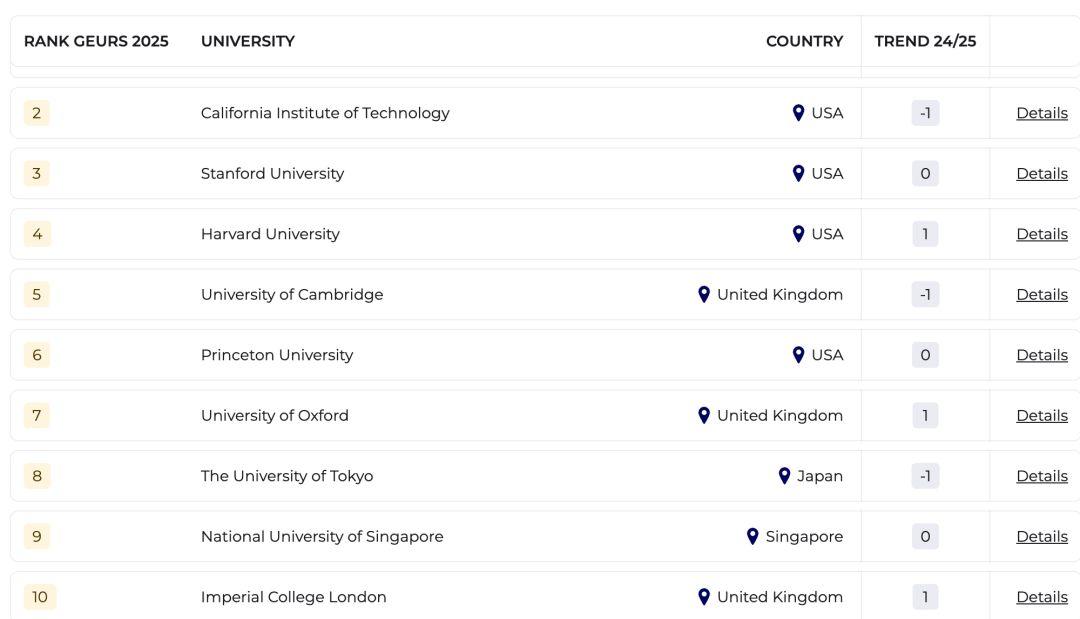Open Details for California Institute of Technology
The width and height of the screenshot is (1080, 619).
(1041, 113)
